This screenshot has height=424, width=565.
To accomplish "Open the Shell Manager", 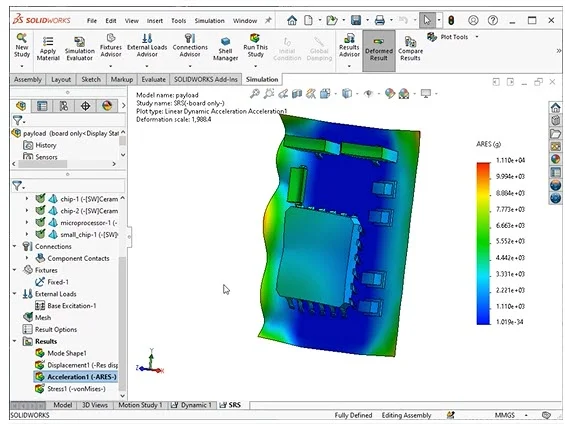I will pos(225,49).
